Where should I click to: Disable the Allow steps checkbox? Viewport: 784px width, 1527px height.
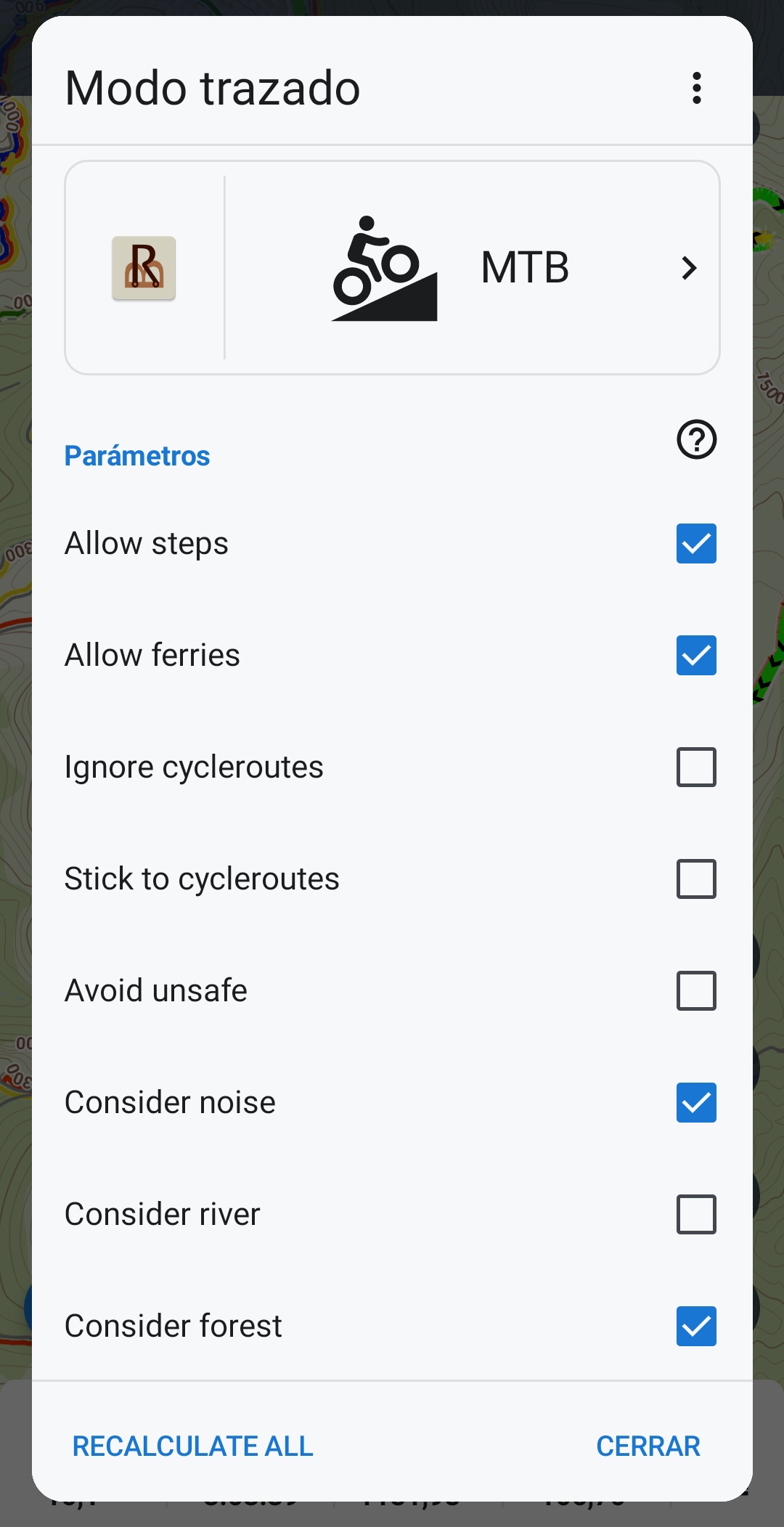(x=696, y=543)
